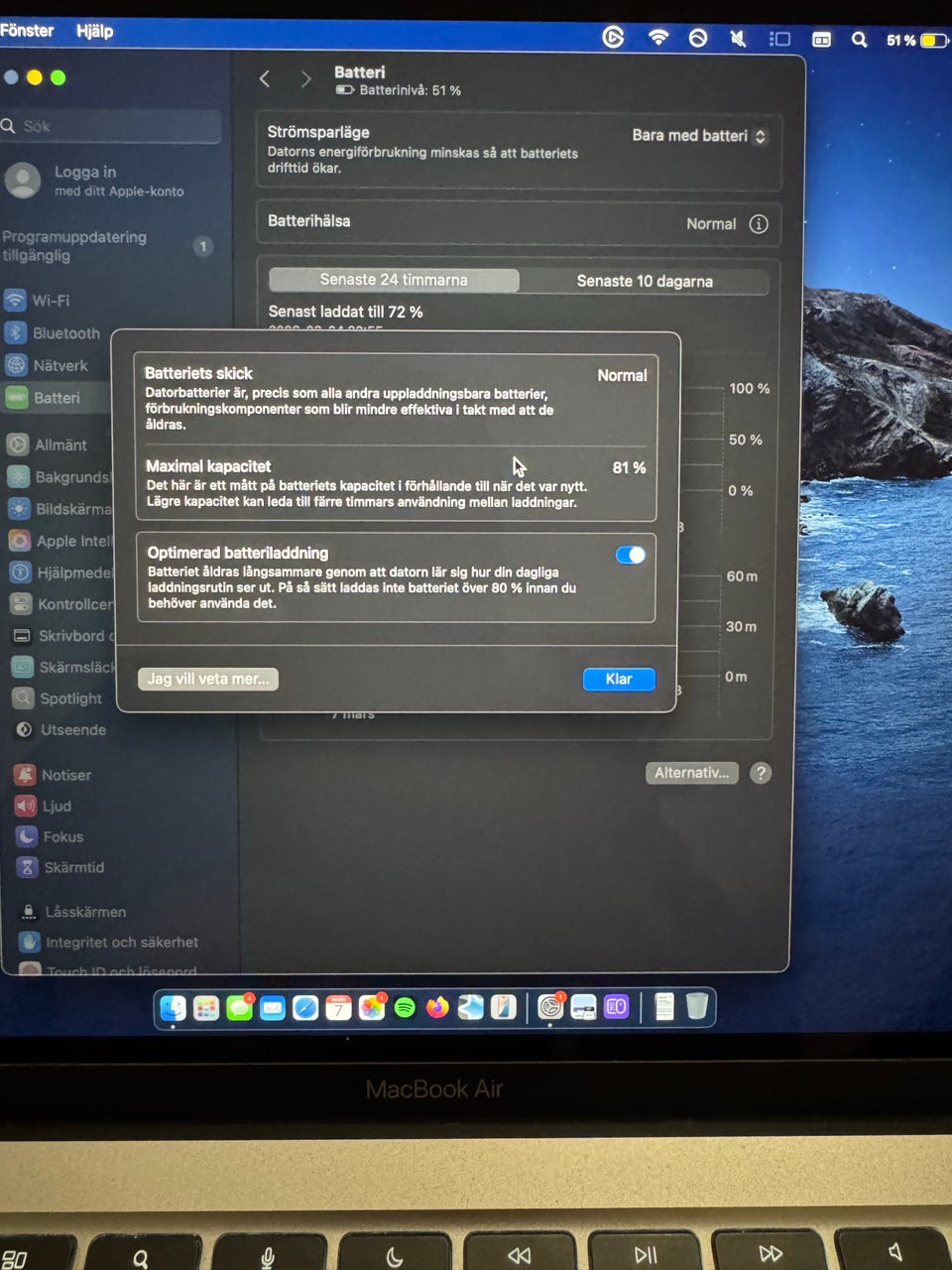Select Apple Intelligence sidebar item
This screenshot has width=952, height=1270.
point(61,541)
